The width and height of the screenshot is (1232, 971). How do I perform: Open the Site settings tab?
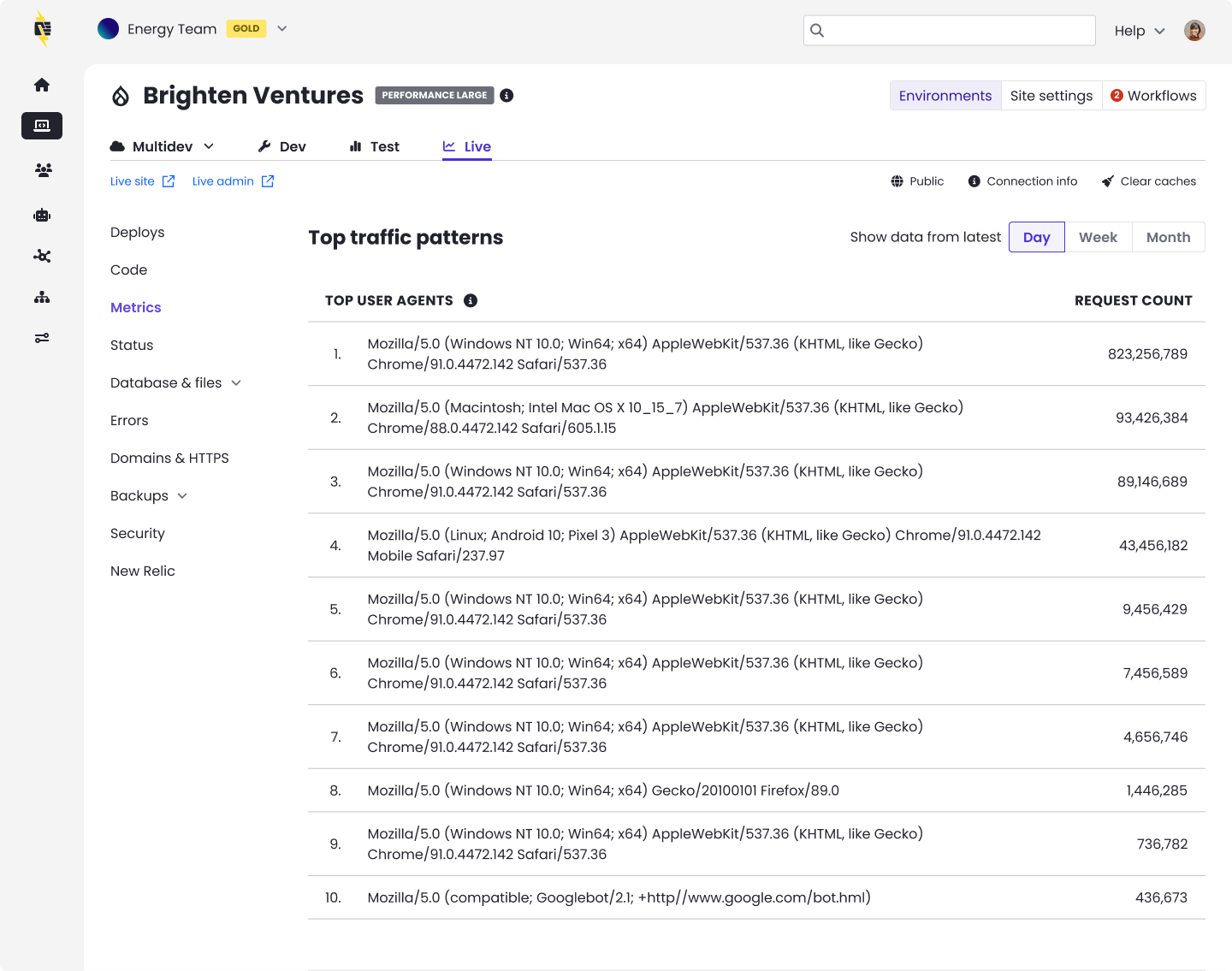coord(1051,96)
